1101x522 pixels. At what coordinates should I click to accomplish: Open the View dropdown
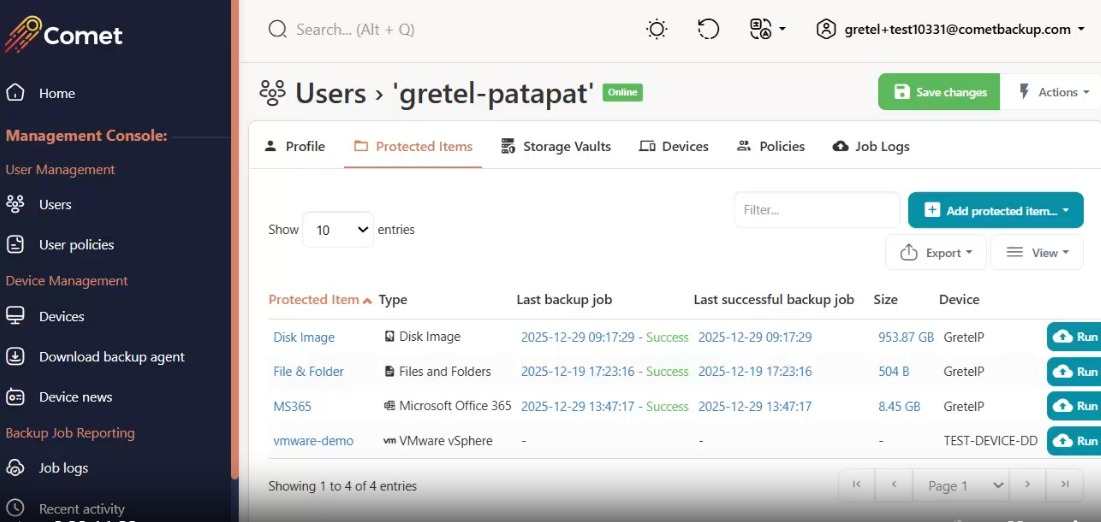[x=1036, y=253]
